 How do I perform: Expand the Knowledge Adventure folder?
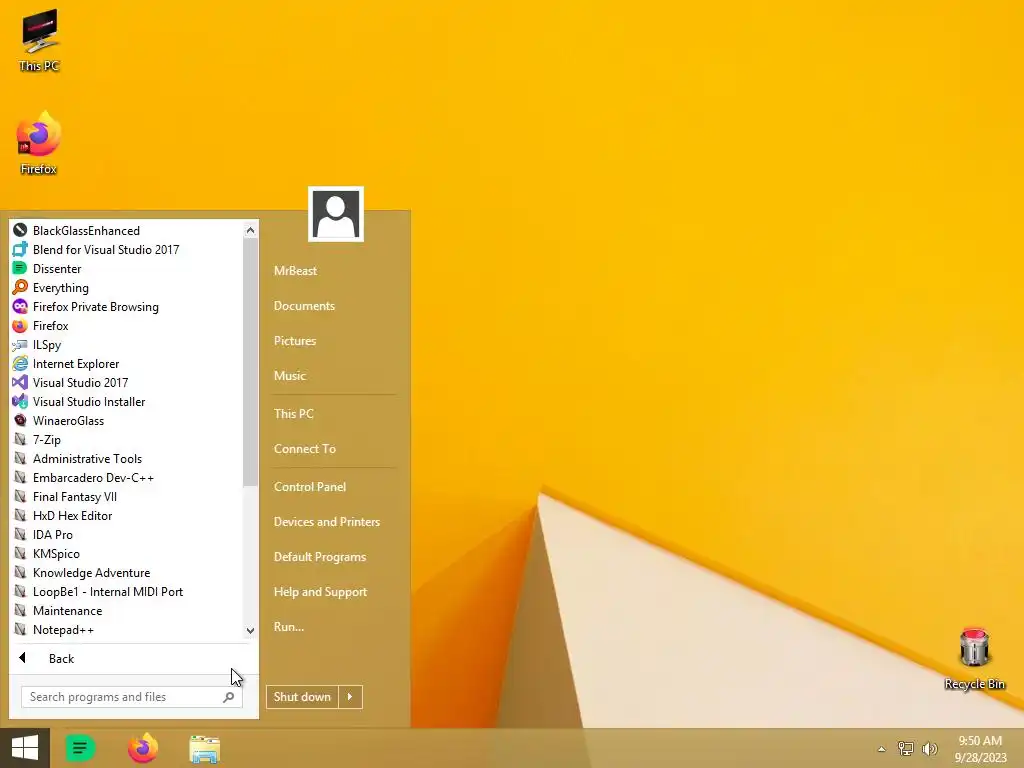tap(82, 571)
